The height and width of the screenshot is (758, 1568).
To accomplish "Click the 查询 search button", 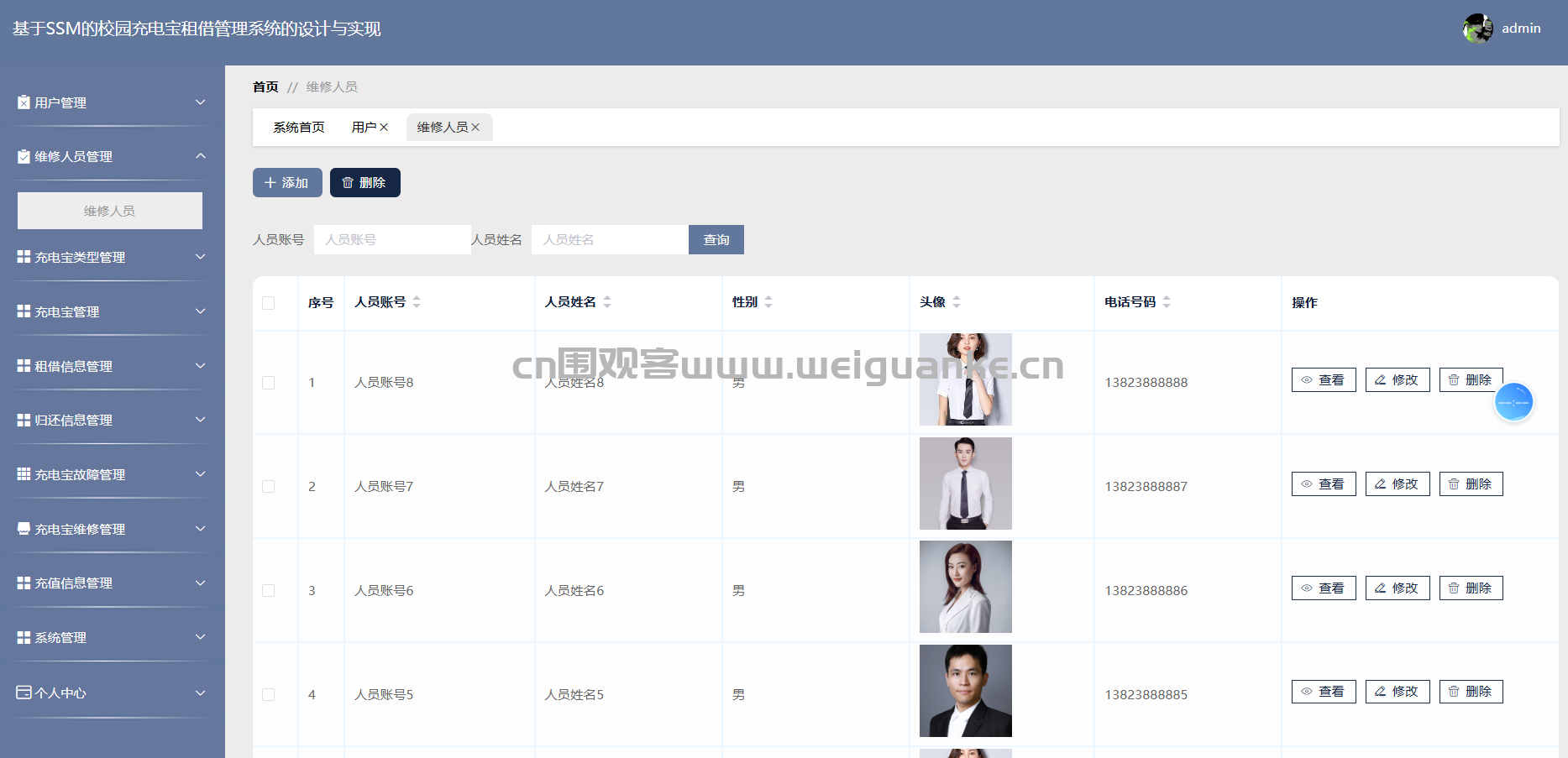I will tap(716, 239).
